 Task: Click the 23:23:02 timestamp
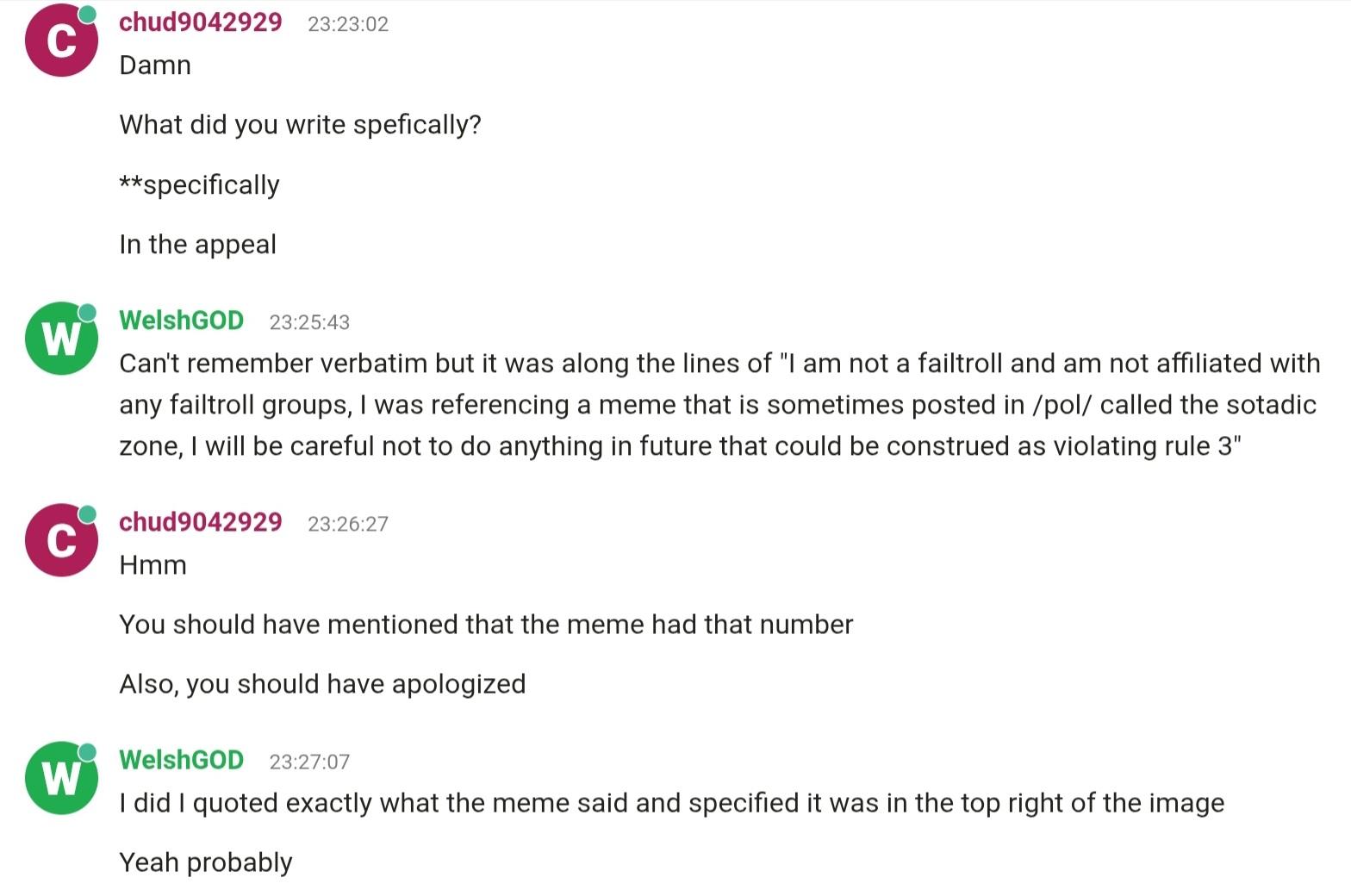(348, 24)
